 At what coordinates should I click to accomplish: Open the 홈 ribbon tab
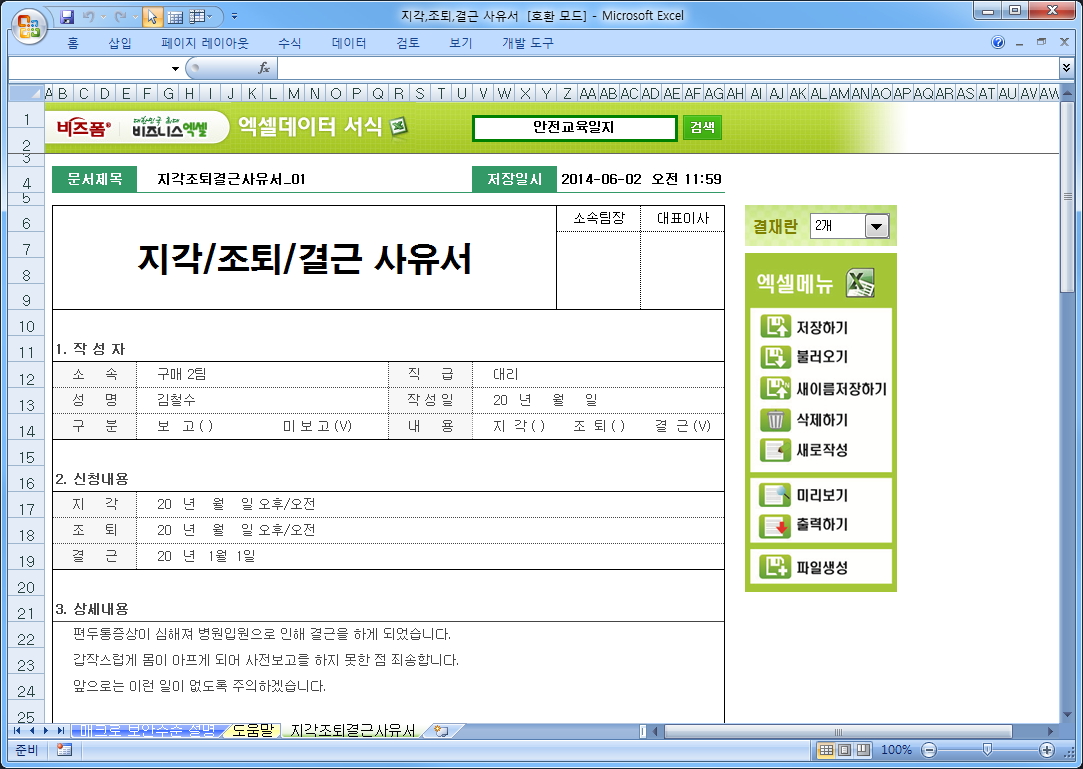tap(73, 43)
